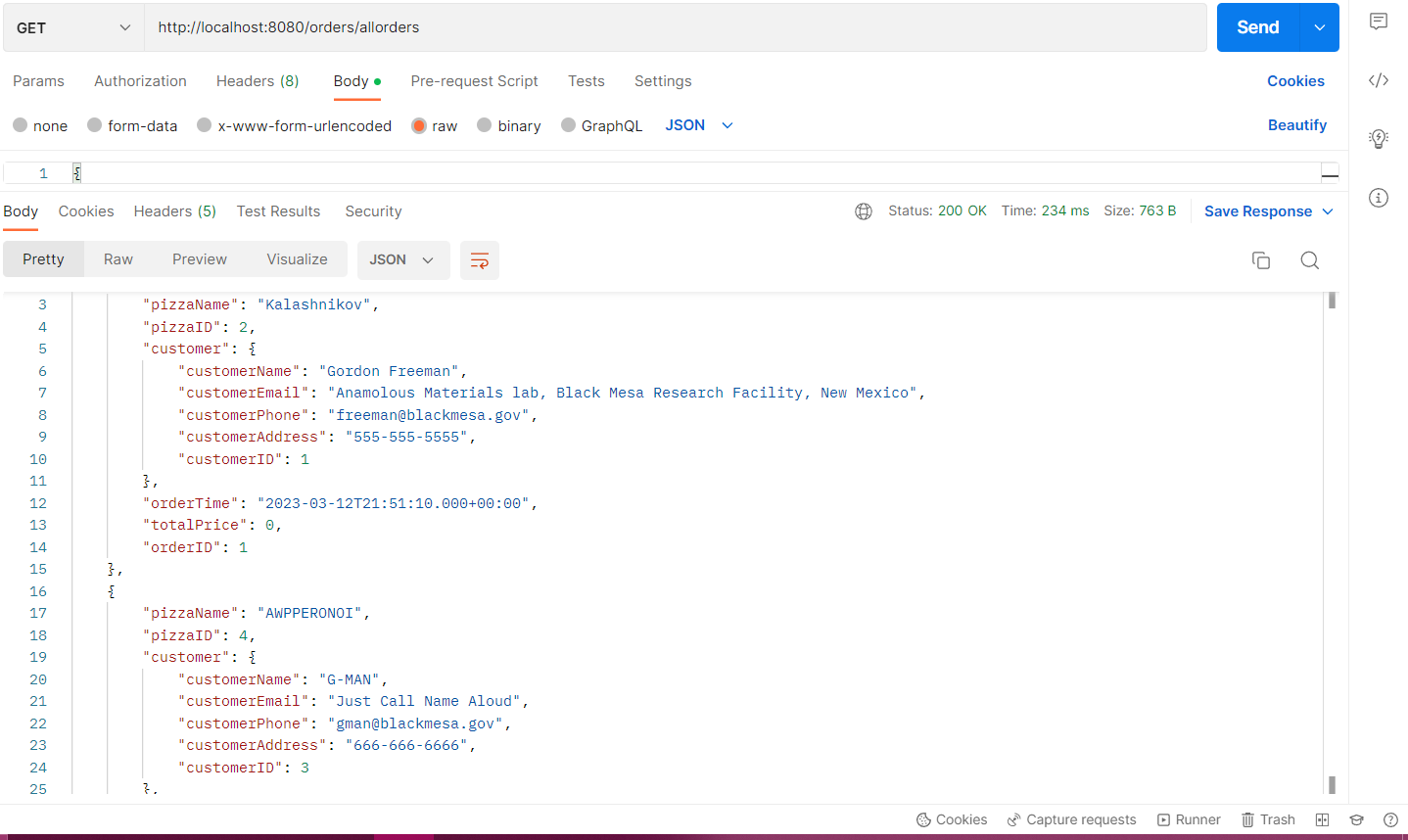1408x840 pixels.
Task: Open the Test Results tab
Action: click(x=278, y=210)
